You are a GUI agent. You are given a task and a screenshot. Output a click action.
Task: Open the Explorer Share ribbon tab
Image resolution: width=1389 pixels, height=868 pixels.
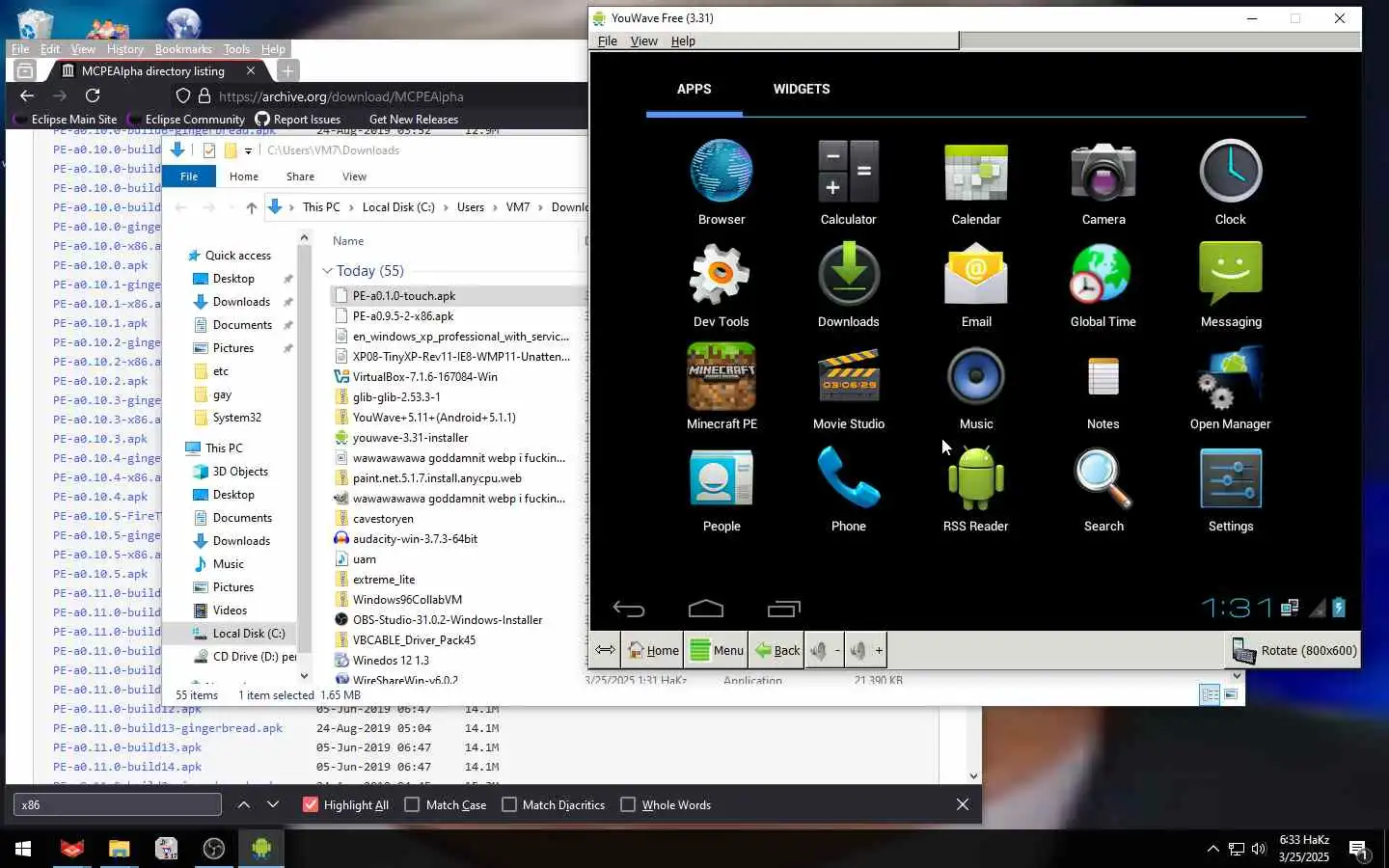(300, 176)
